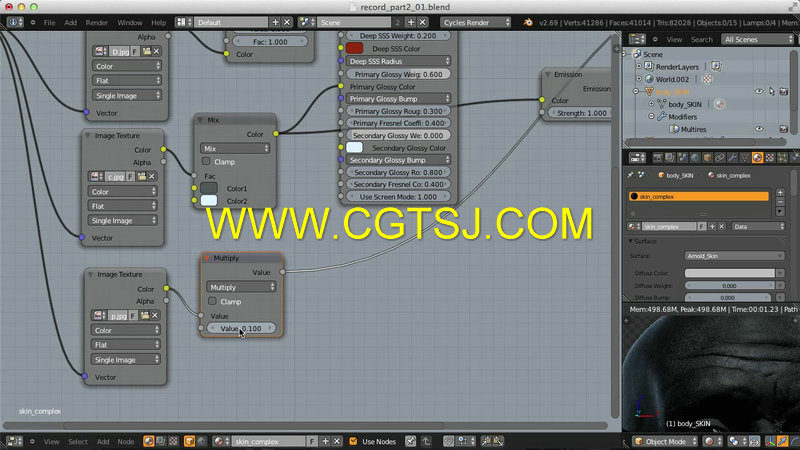Select material shader tree icon in node editor header

click(148, 441)
